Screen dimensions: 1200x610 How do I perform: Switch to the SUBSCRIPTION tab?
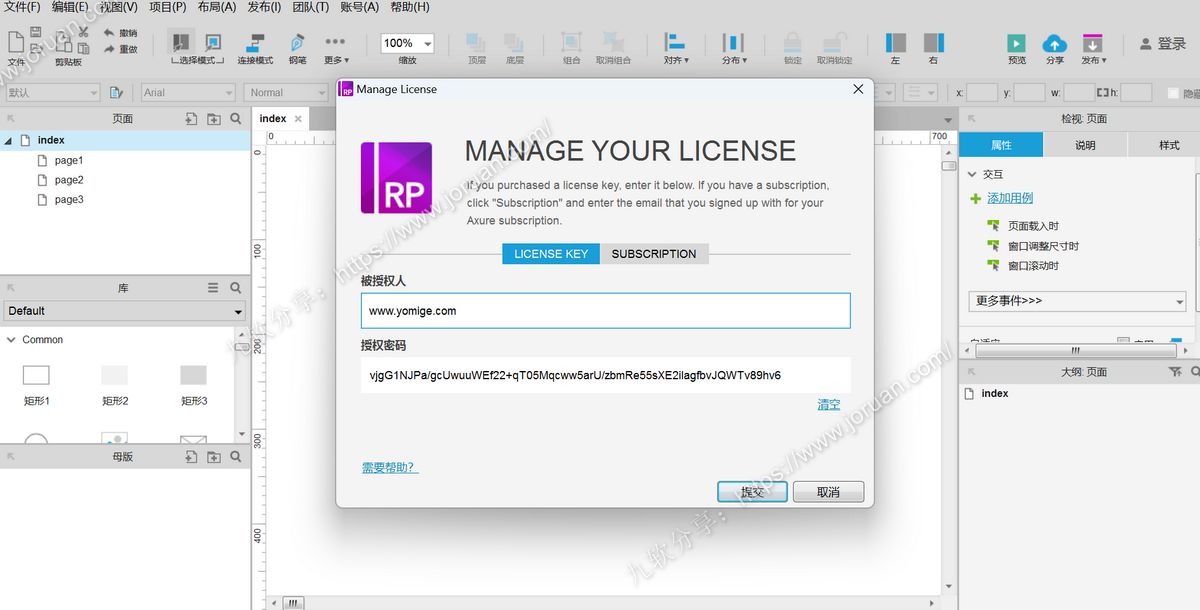654,254
